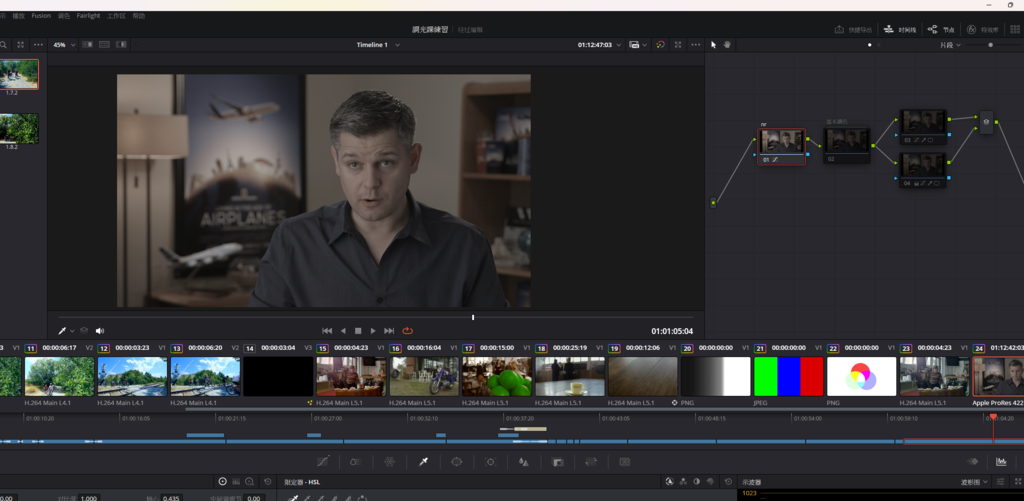
Task: Open gallery options three-dot menu
Action: point(38,45)
